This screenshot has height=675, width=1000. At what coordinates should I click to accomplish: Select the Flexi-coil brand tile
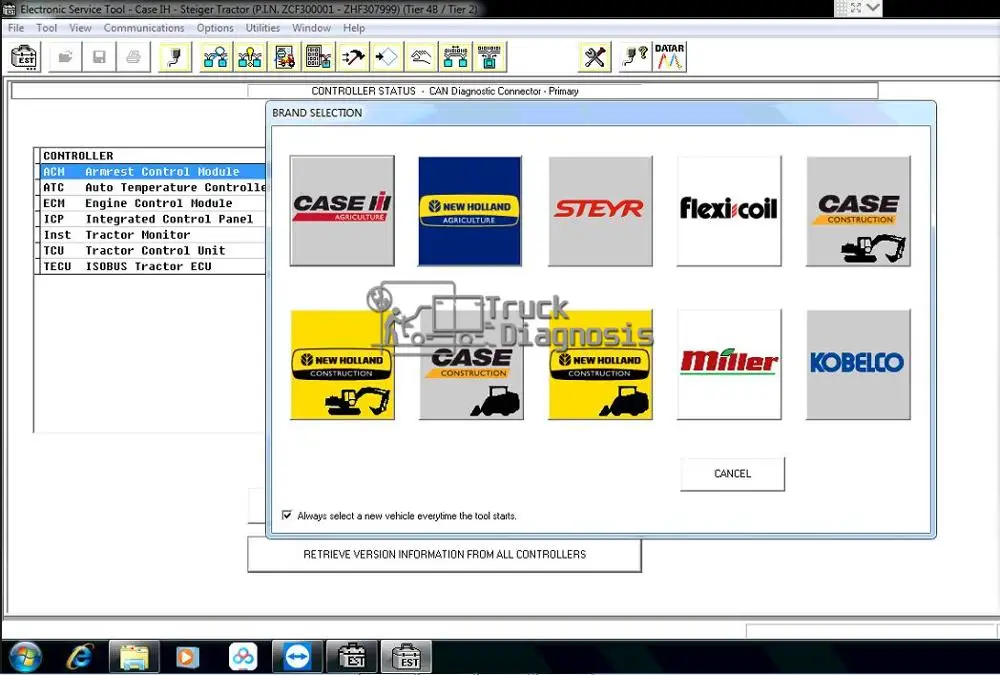(729, 211)
